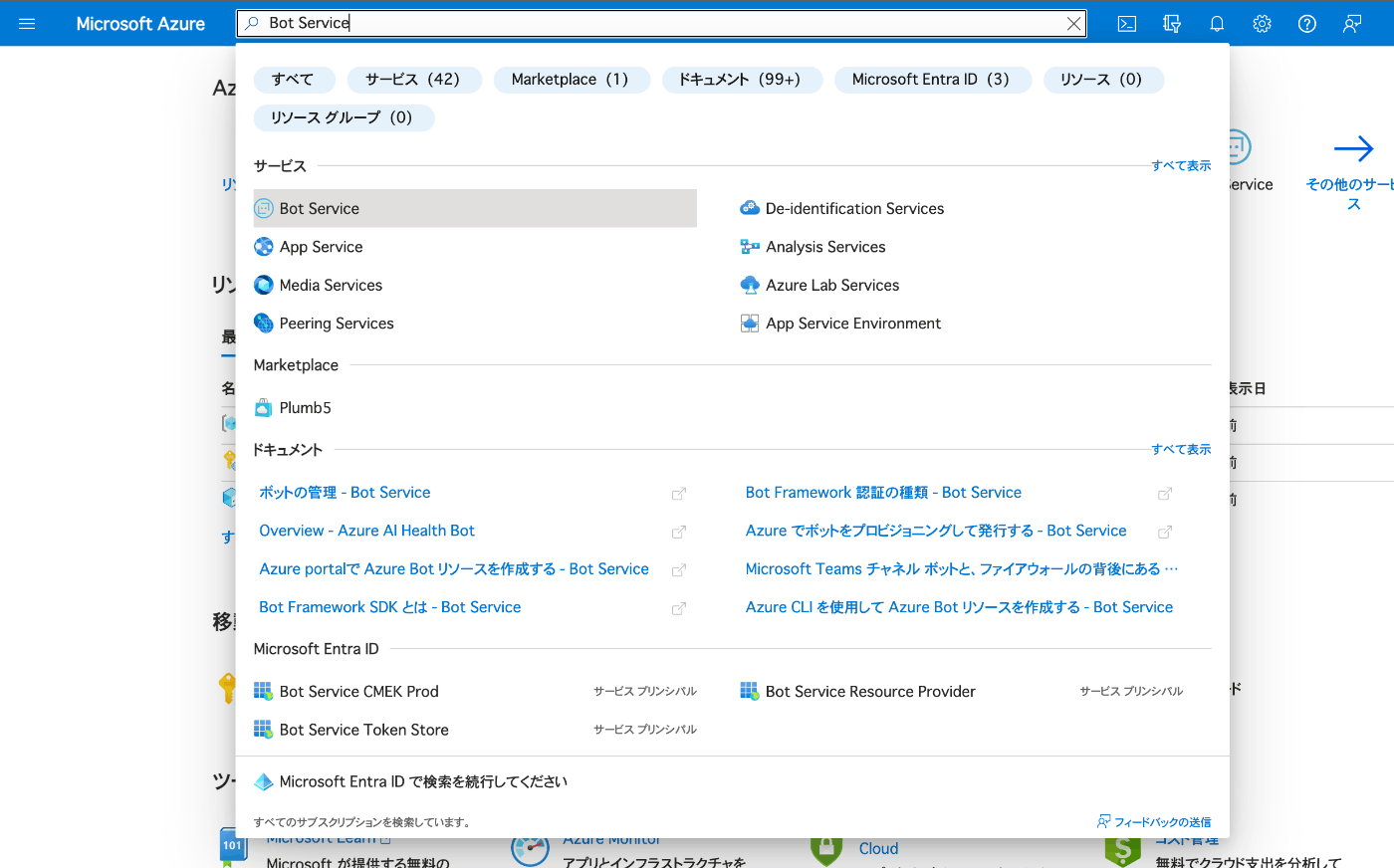Click external-link icon beside Azure portalで Azure Bot リソース
This screenshot has height=868, width=1394.
pos(679,570)
